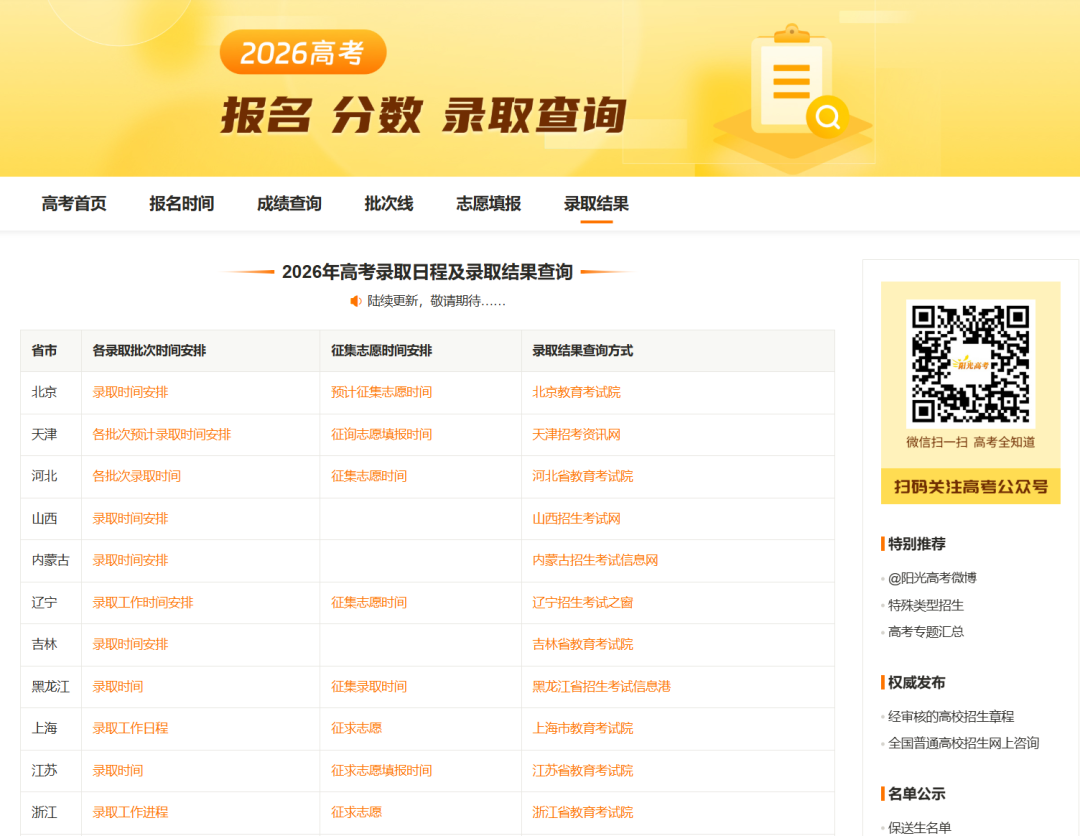
Task: Click the 2026年高考录取日程及录取结果查询 title
Action: (427, 272)
